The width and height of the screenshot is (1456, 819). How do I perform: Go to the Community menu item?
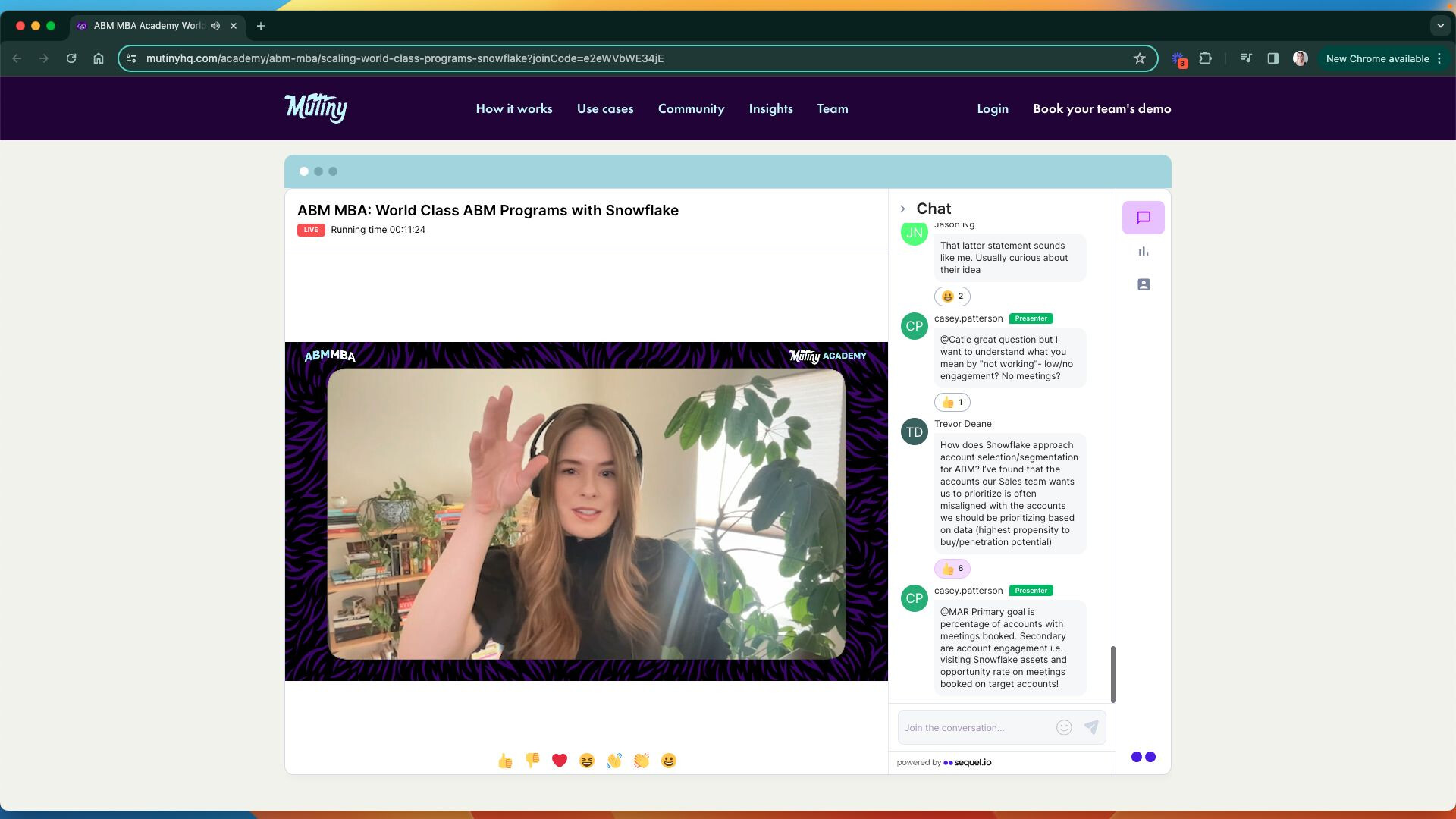(x=691, y=108)
